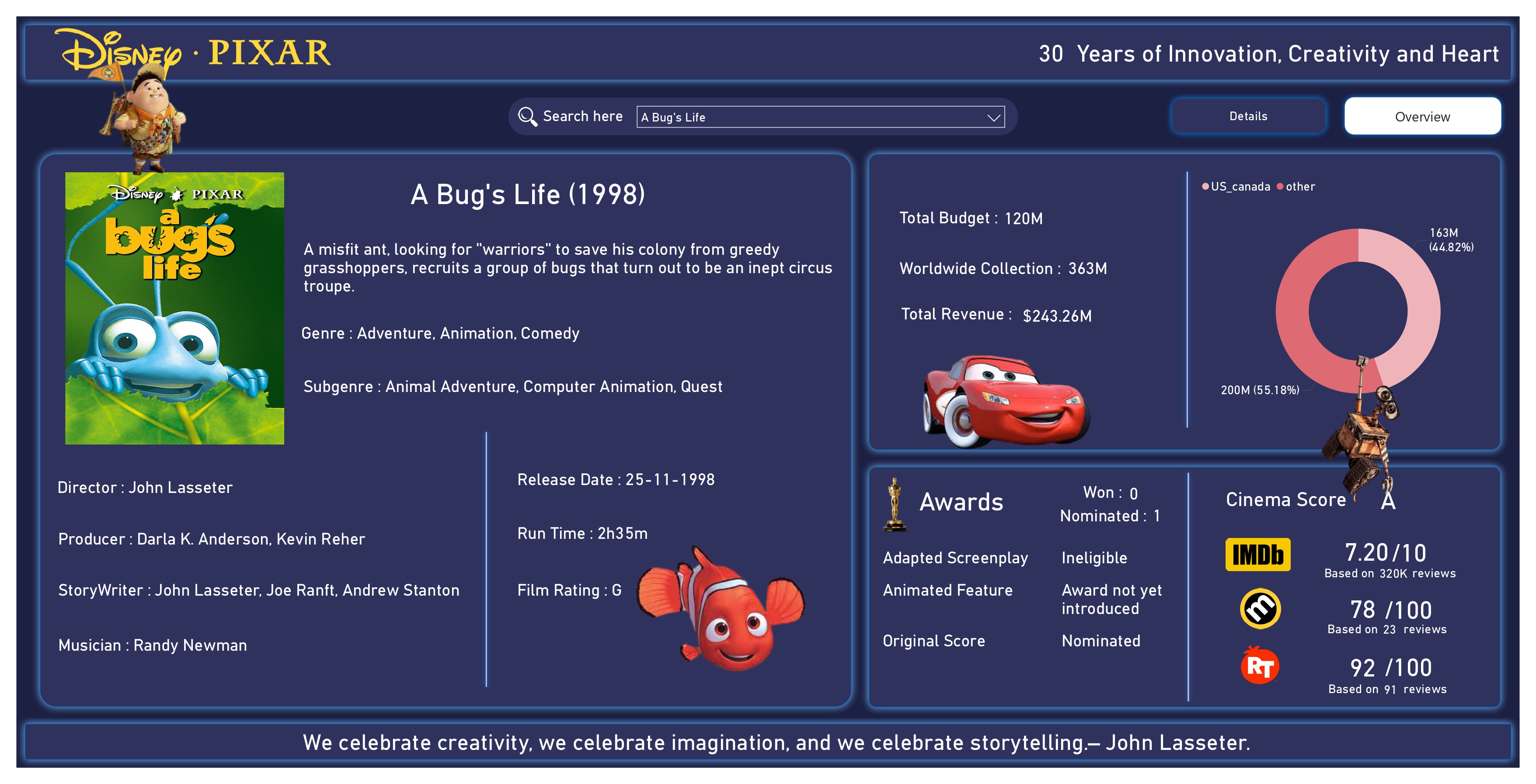This screenshot has width=1536, height=784.
Task: Click the 'Ineligible' award status
Action: click(x=1094, y=558)
